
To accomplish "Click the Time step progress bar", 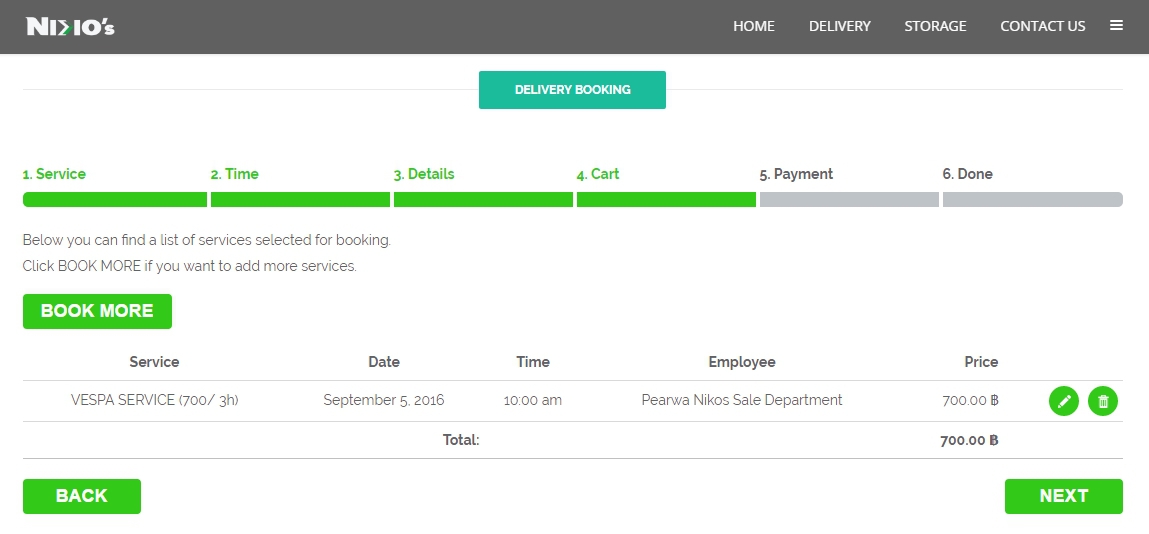I will coord(300,200).
